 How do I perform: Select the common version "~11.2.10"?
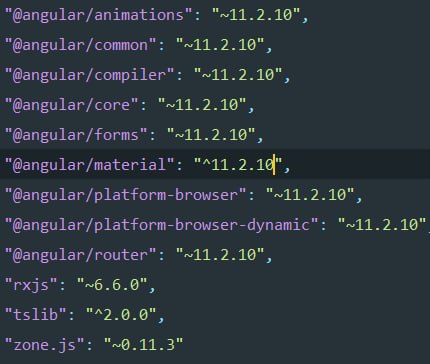point(220,45)
